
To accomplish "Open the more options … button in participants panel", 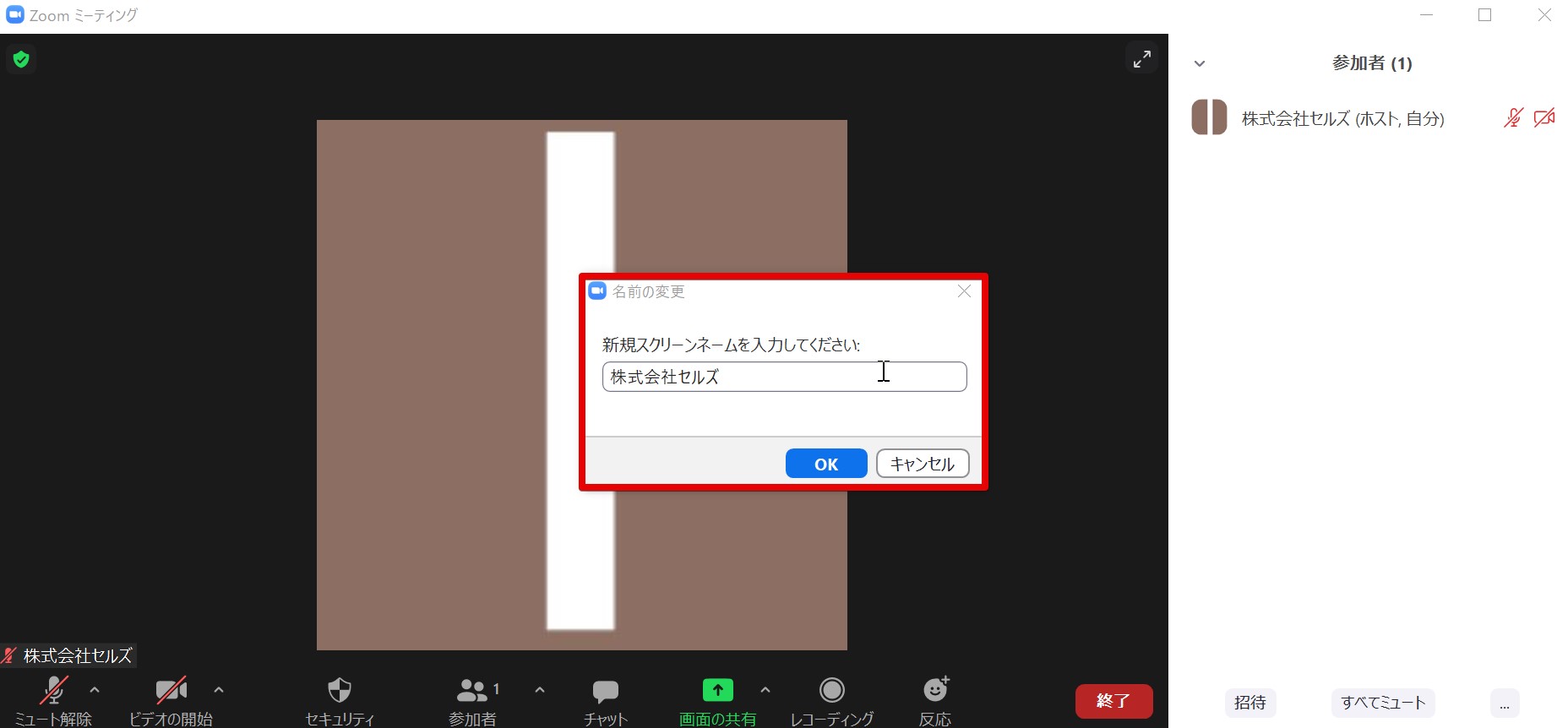I will (1505, 704).
